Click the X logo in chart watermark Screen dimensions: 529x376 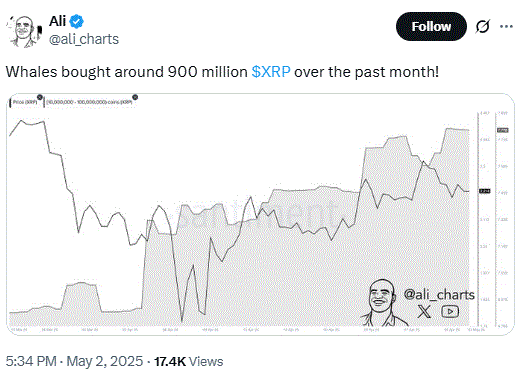click(x=424, y=311)
